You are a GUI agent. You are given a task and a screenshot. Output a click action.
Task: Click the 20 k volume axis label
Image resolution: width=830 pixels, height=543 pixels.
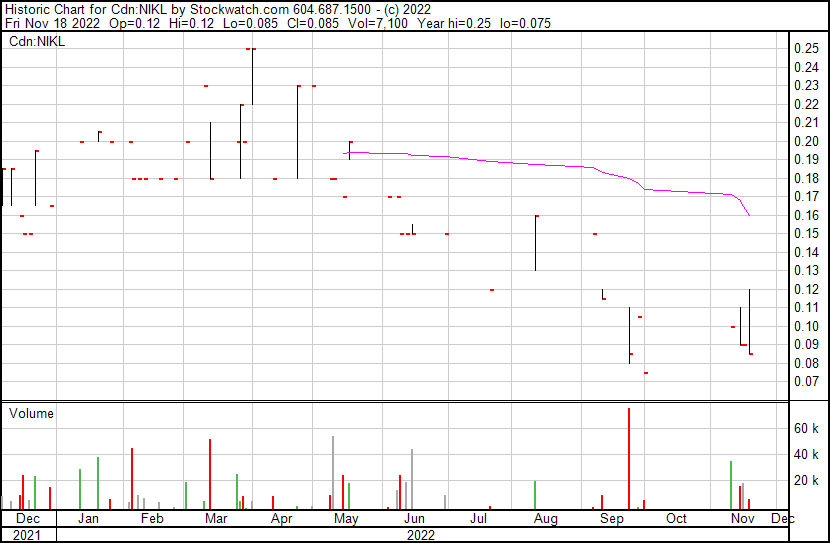[807, 480]
